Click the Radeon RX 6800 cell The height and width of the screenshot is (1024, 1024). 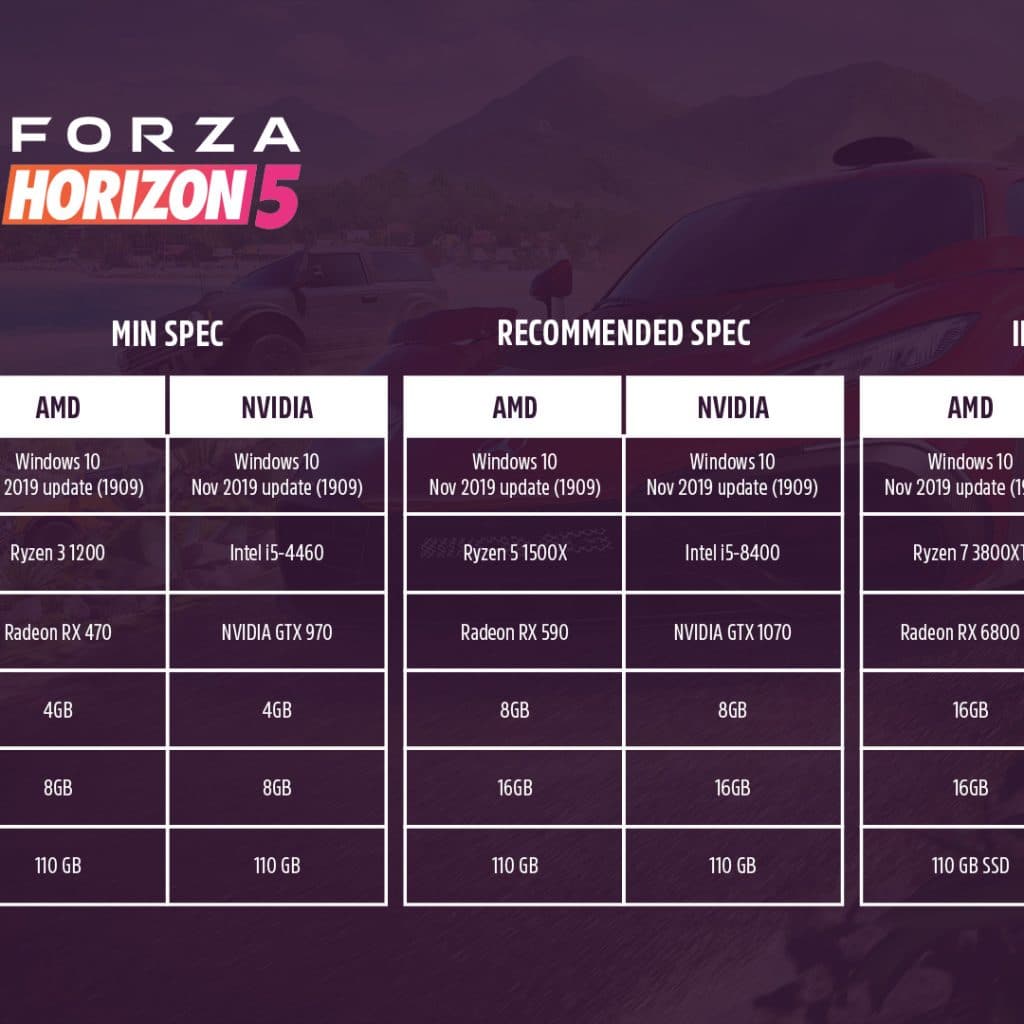coord(959,632)
